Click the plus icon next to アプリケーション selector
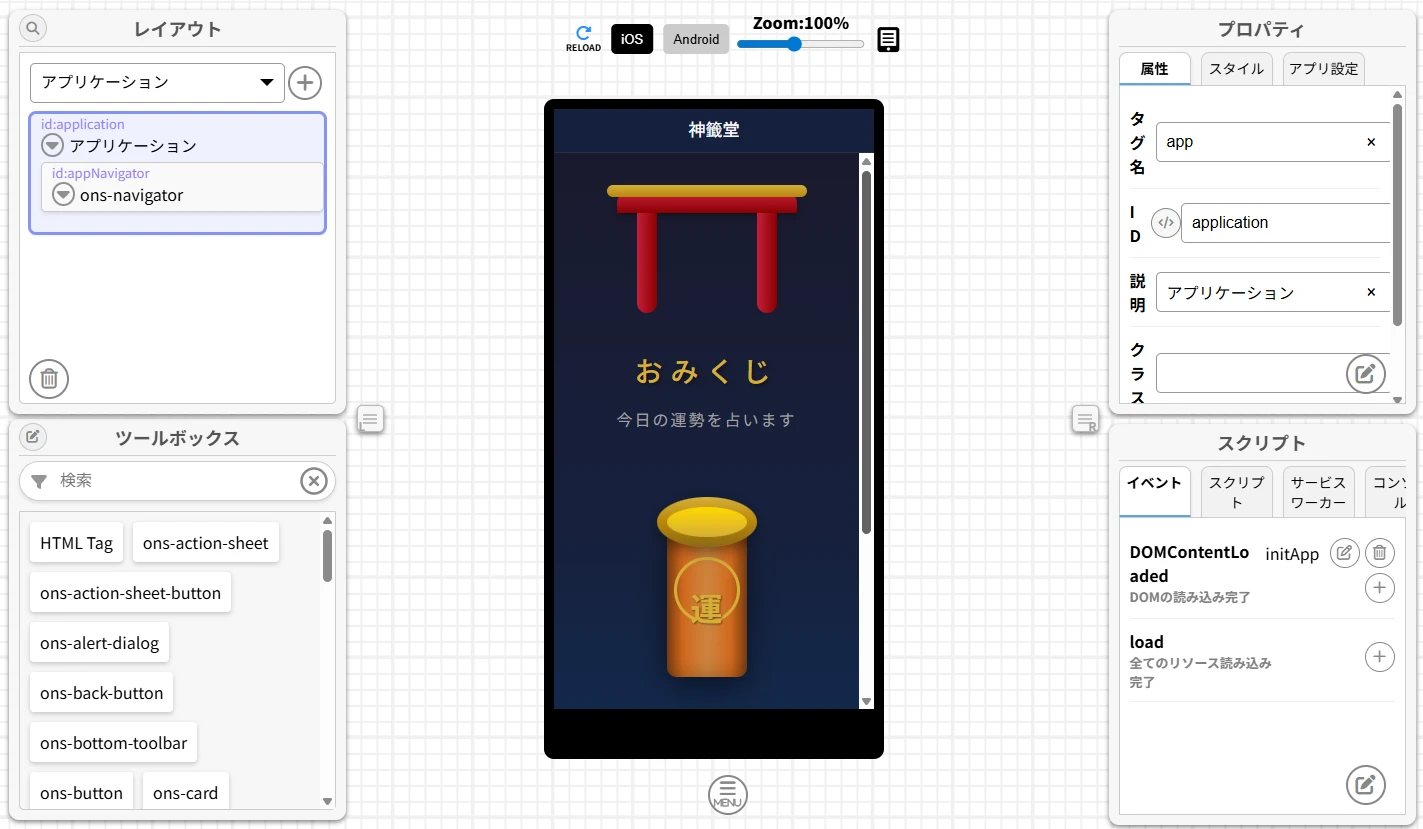Screen dimensions: 1423x829 tap(305, 83)
